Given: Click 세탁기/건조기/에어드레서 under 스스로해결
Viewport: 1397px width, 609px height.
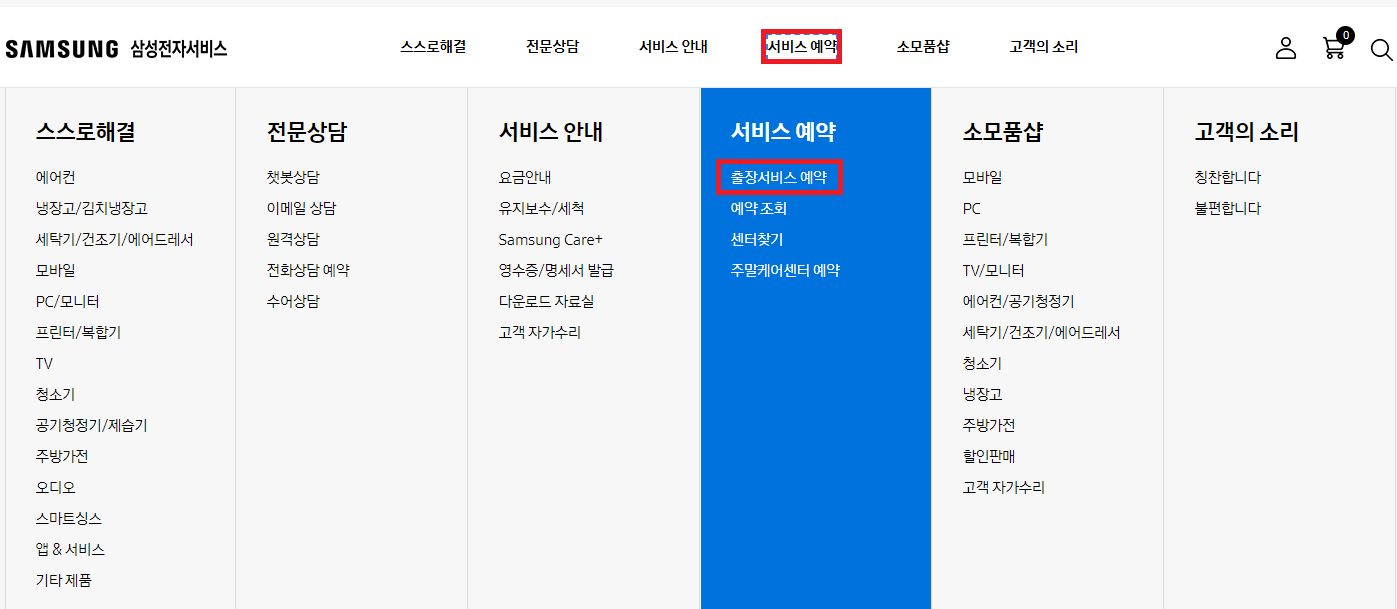Looking at the screenshot, I should tap(114, 240).
